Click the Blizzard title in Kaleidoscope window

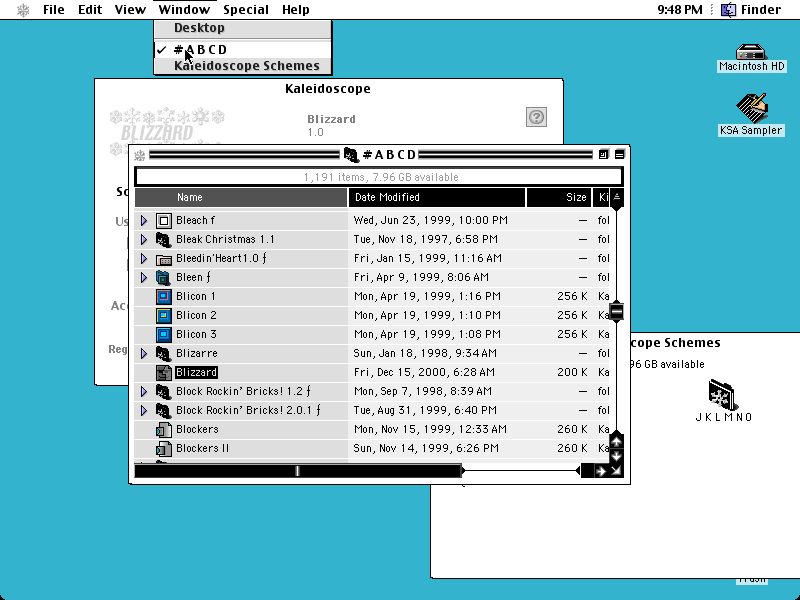point(331,119)
